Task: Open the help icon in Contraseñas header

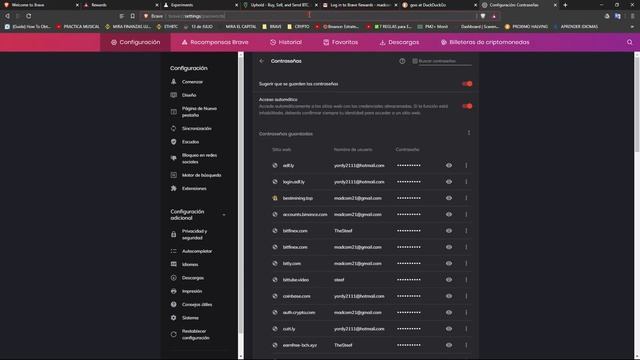Action: 402,61
